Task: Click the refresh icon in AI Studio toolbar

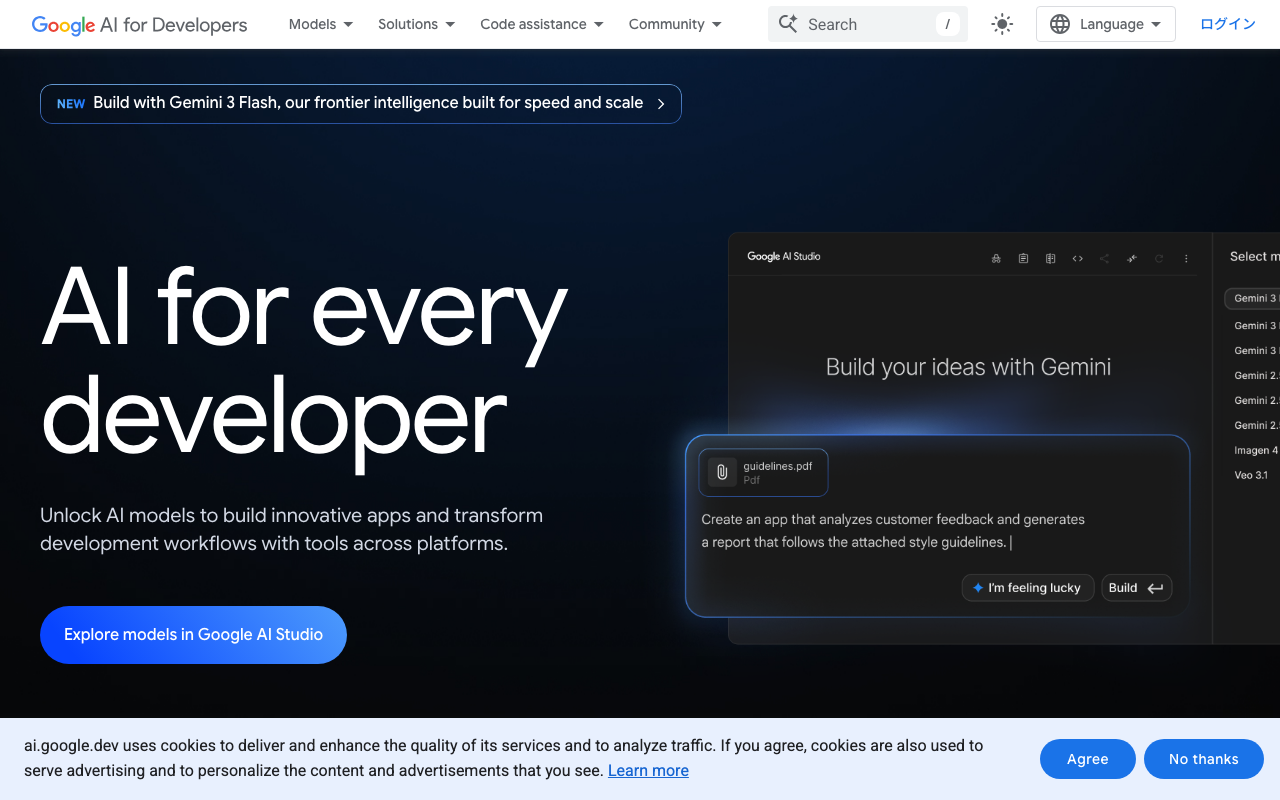Action: (x=1159, y=258)
